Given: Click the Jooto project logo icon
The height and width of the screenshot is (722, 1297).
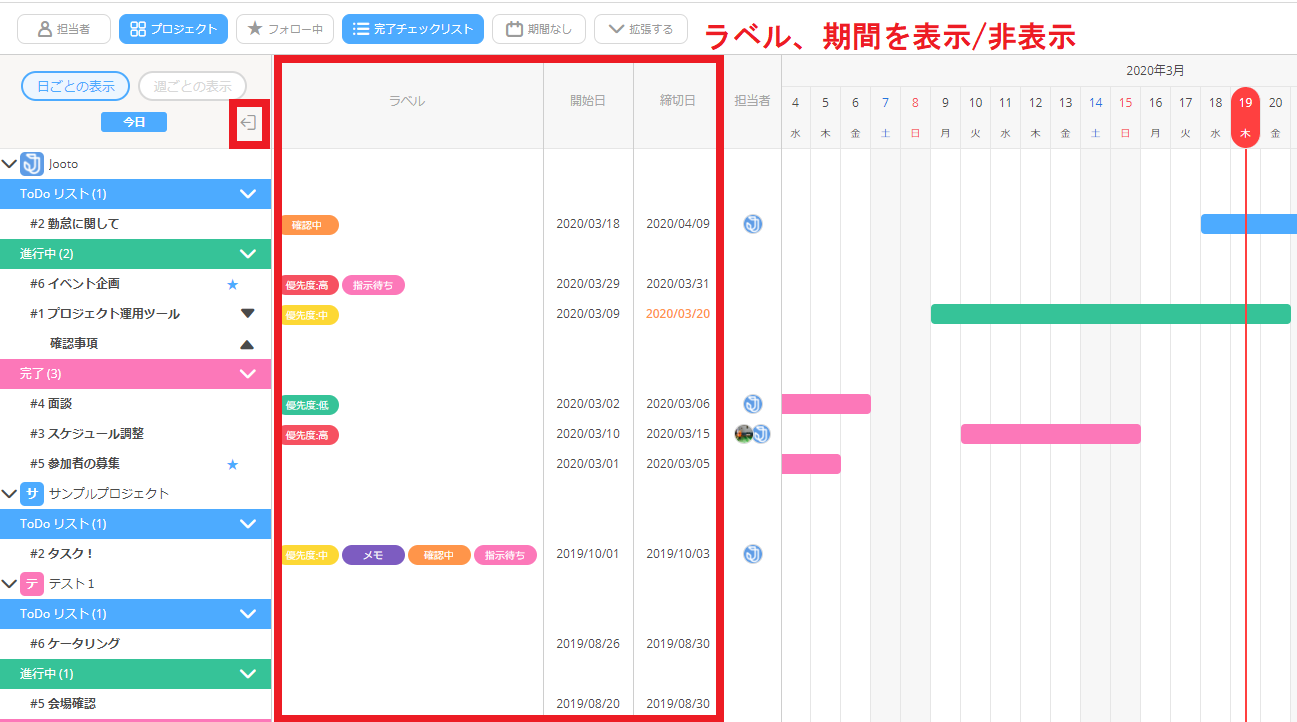Looking at the screenshot, I should click(32, 163).
